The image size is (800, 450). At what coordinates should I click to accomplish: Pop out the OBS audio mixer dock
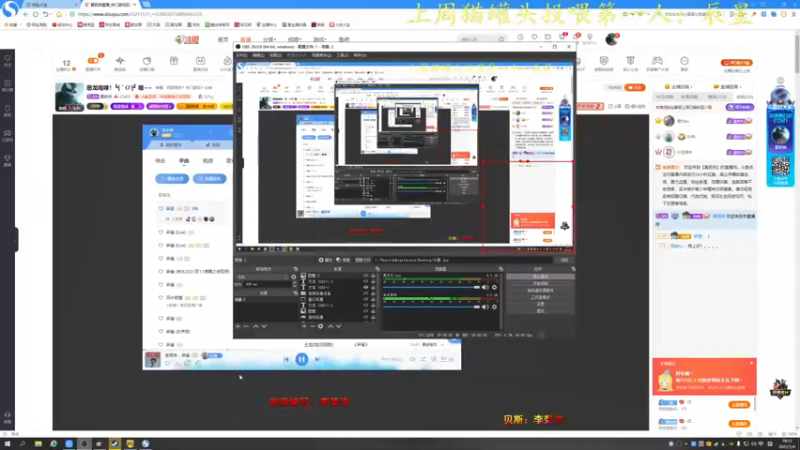[501, 269]
